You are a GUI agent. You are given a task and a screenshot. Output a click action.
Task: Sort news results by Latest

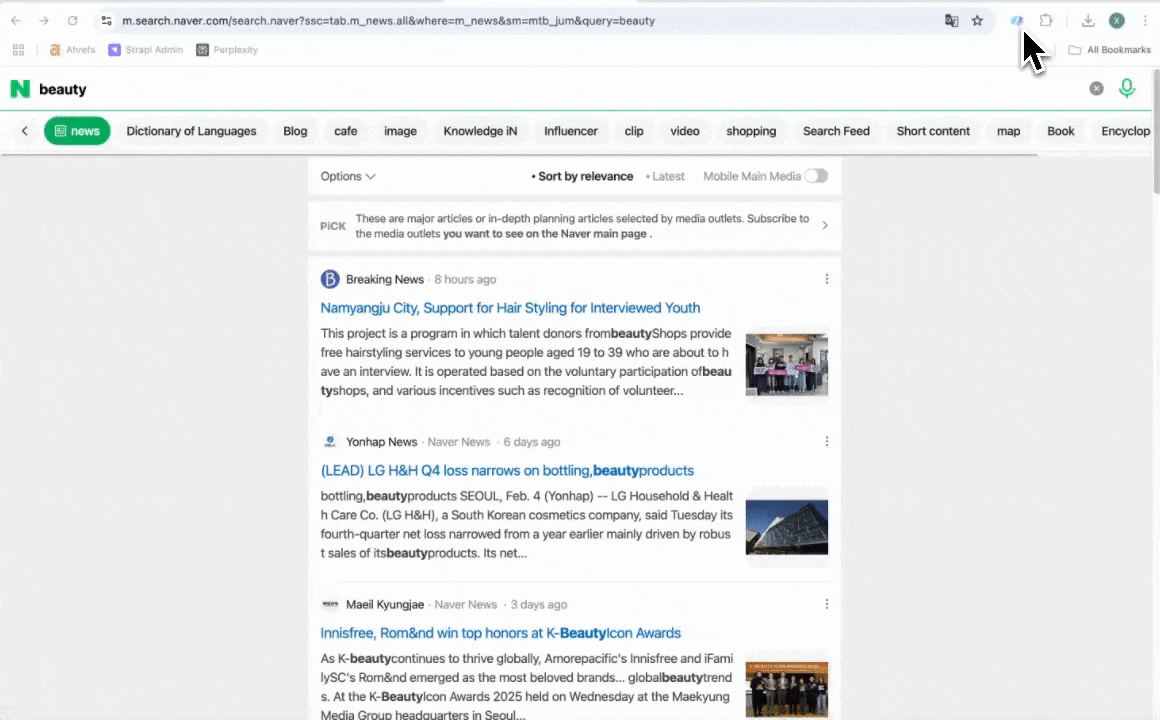tap(668, 176)
